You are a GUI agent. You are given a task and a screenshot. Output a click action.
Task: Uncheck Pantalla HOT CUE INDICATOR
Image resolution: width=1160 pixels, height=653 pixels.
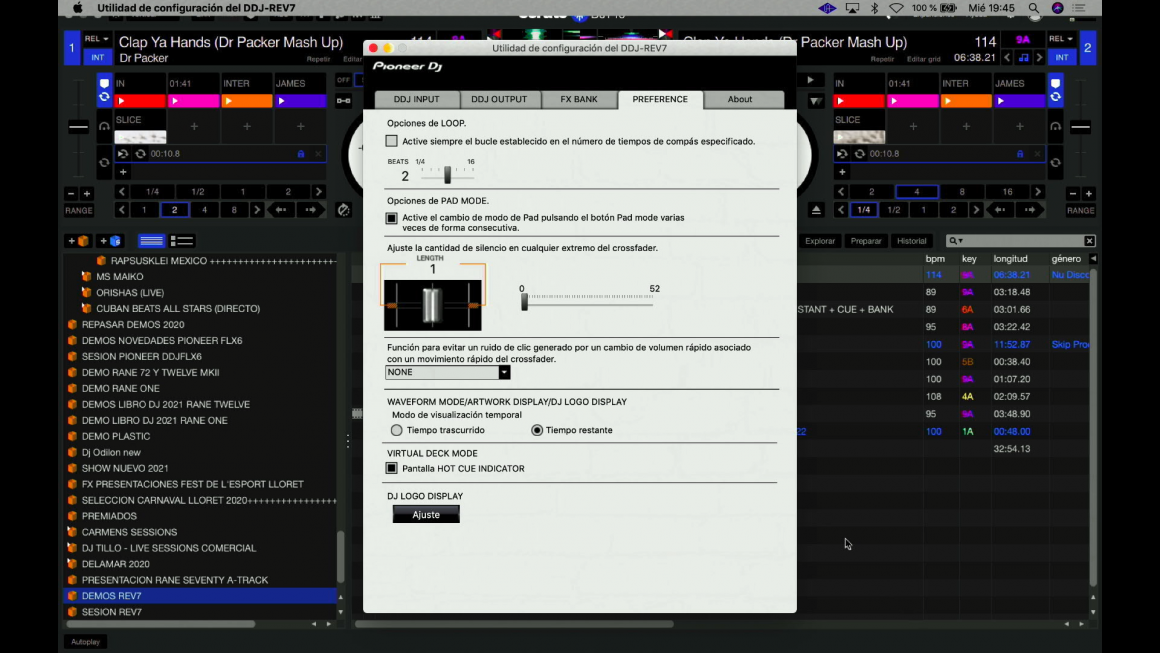[392, 468]
